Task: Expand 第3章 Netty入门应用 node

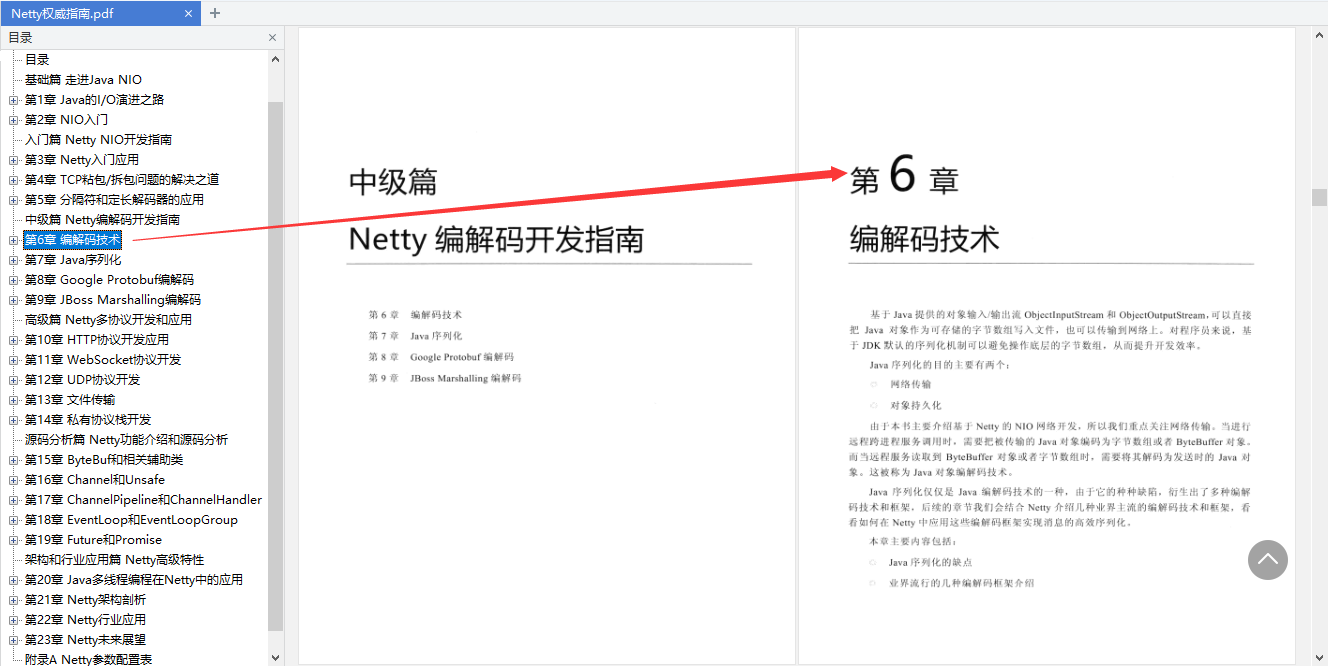Action: tap(13, 160)
